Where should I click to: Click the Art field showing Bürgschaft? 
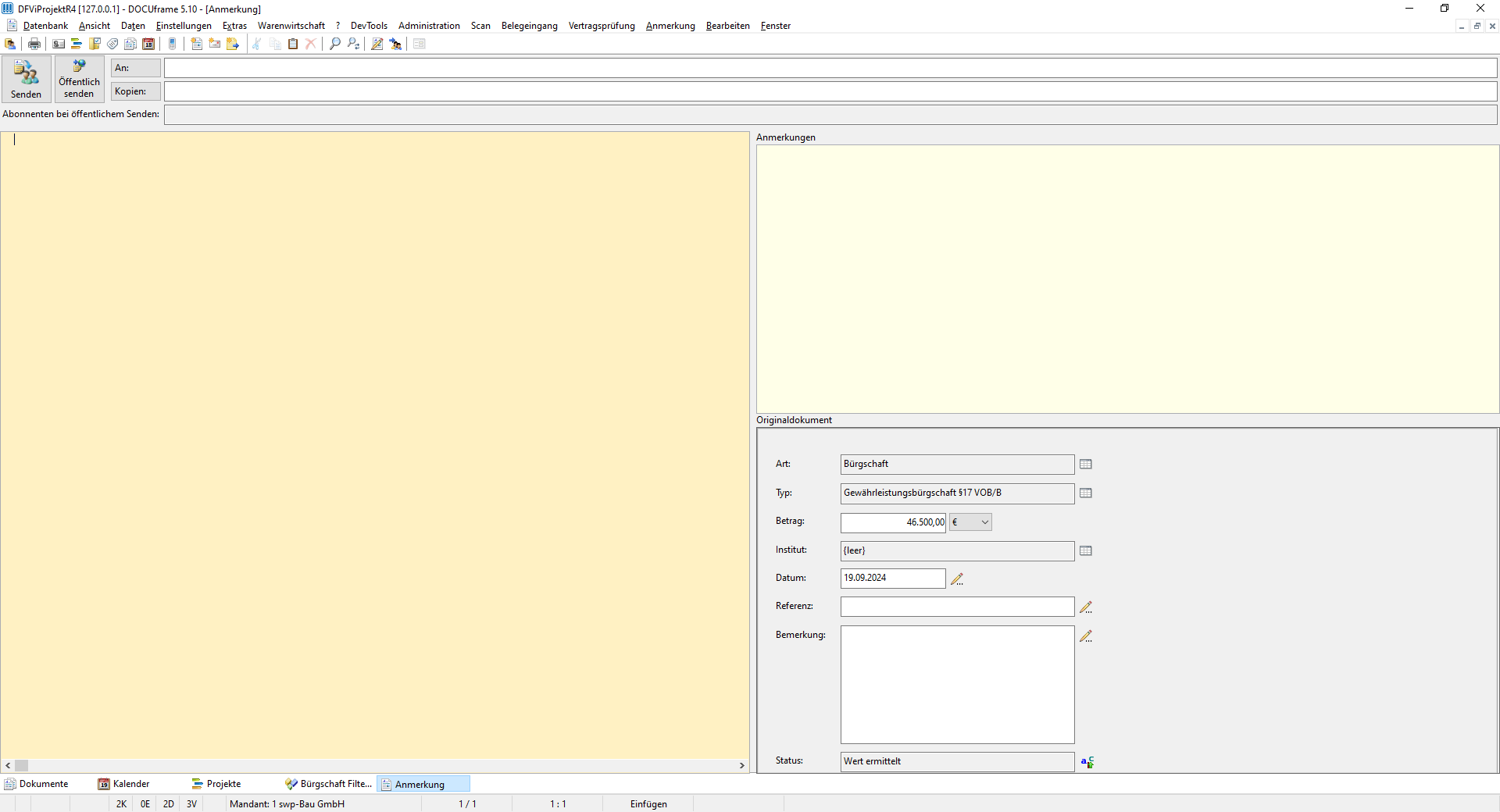(957, 465)
